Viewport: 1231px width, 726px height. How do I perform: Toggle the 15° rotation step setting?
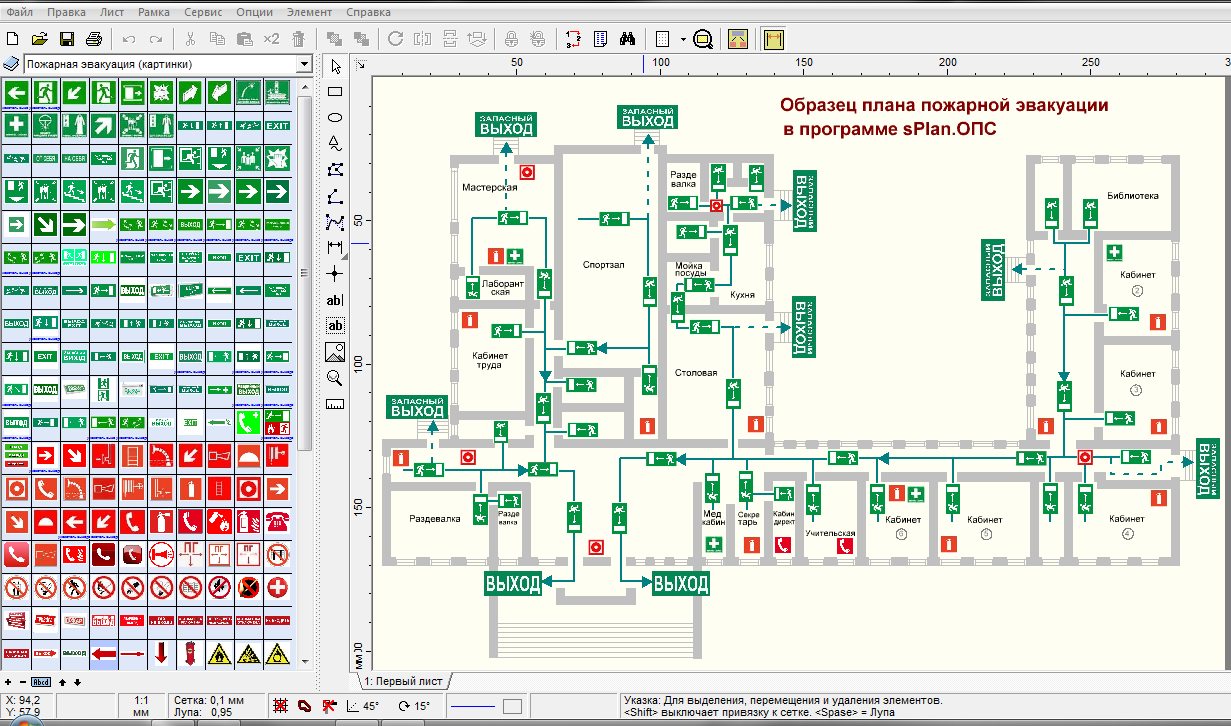(x=414, y=706)
